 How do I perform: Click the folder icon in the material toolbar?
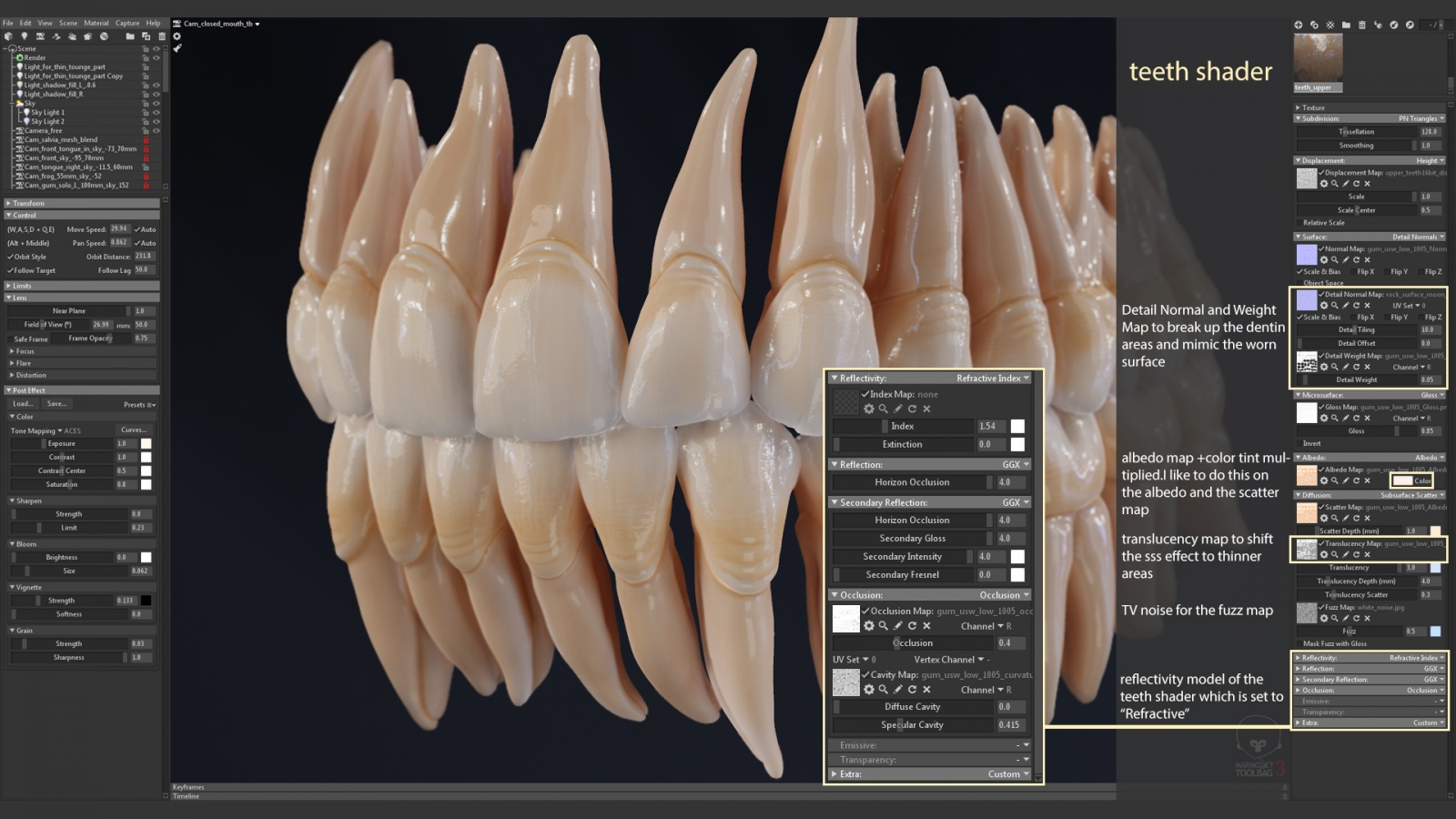click(1346, 25)
